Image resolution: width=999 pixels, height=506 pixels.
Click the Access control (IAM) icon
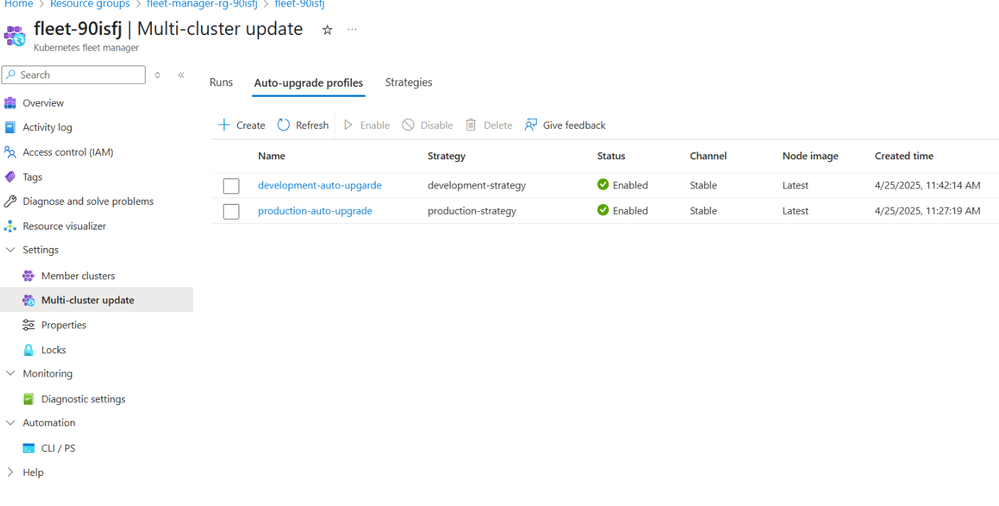coord(10,152)
